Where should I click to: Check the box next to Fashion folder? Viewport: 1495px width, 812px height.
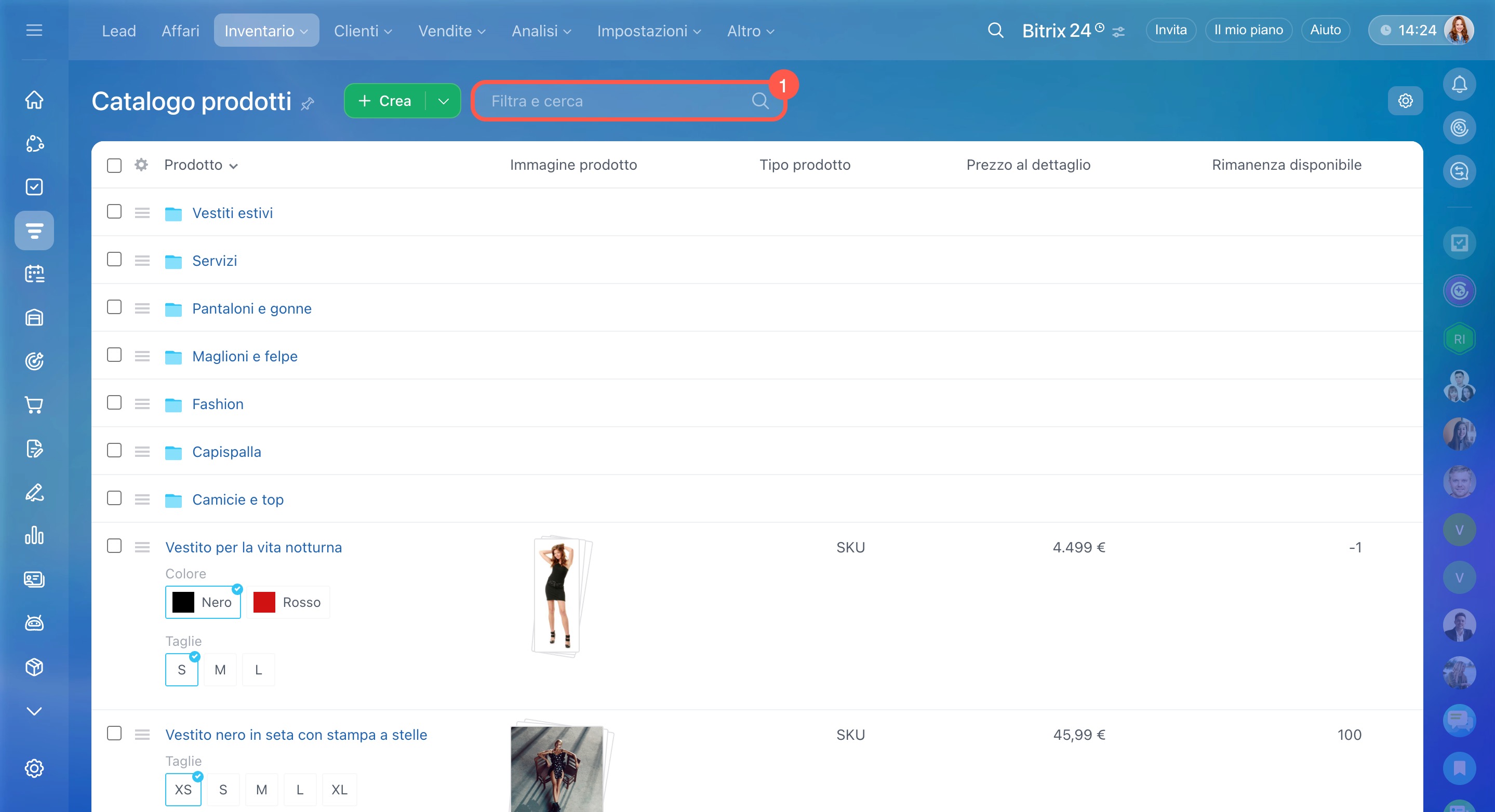[114, 403]
